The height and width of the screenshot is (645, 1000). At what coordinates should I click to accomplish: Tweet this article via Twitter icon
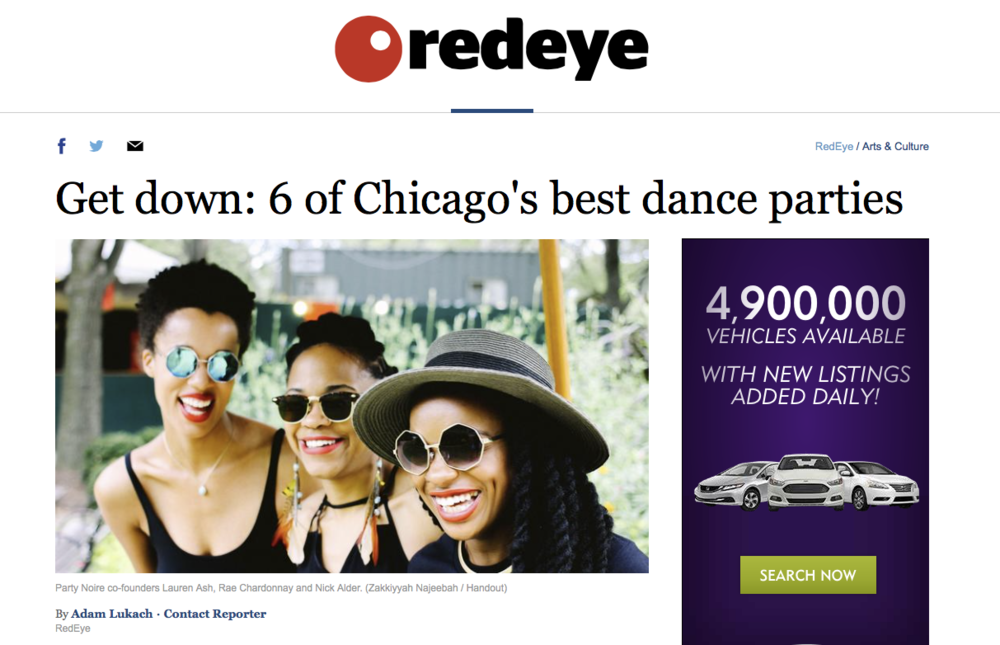click(x=96, y=146)
